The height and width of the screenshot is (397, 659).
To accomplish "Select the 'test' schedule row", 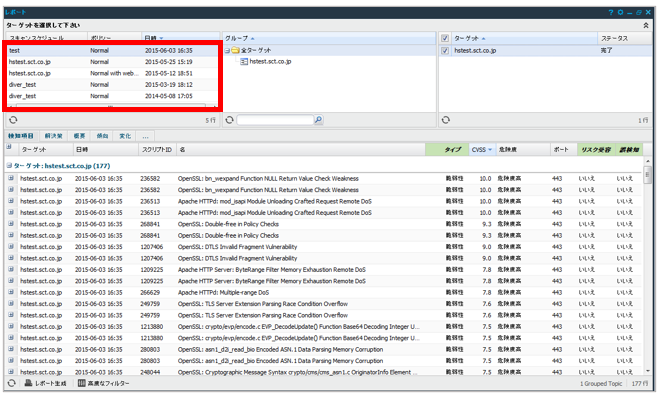I will [112, 50].
